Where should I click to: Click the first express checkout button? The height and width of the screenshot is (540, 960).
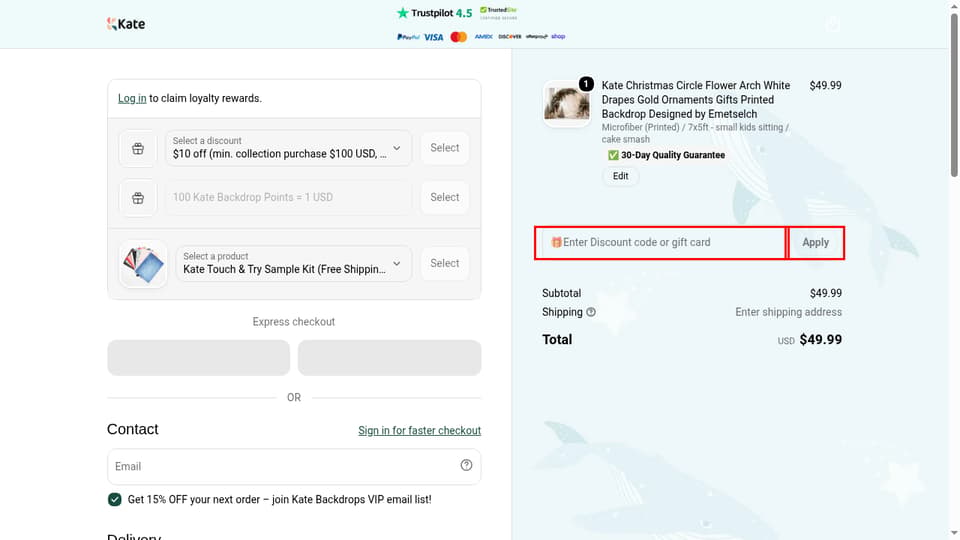(198, 358)
